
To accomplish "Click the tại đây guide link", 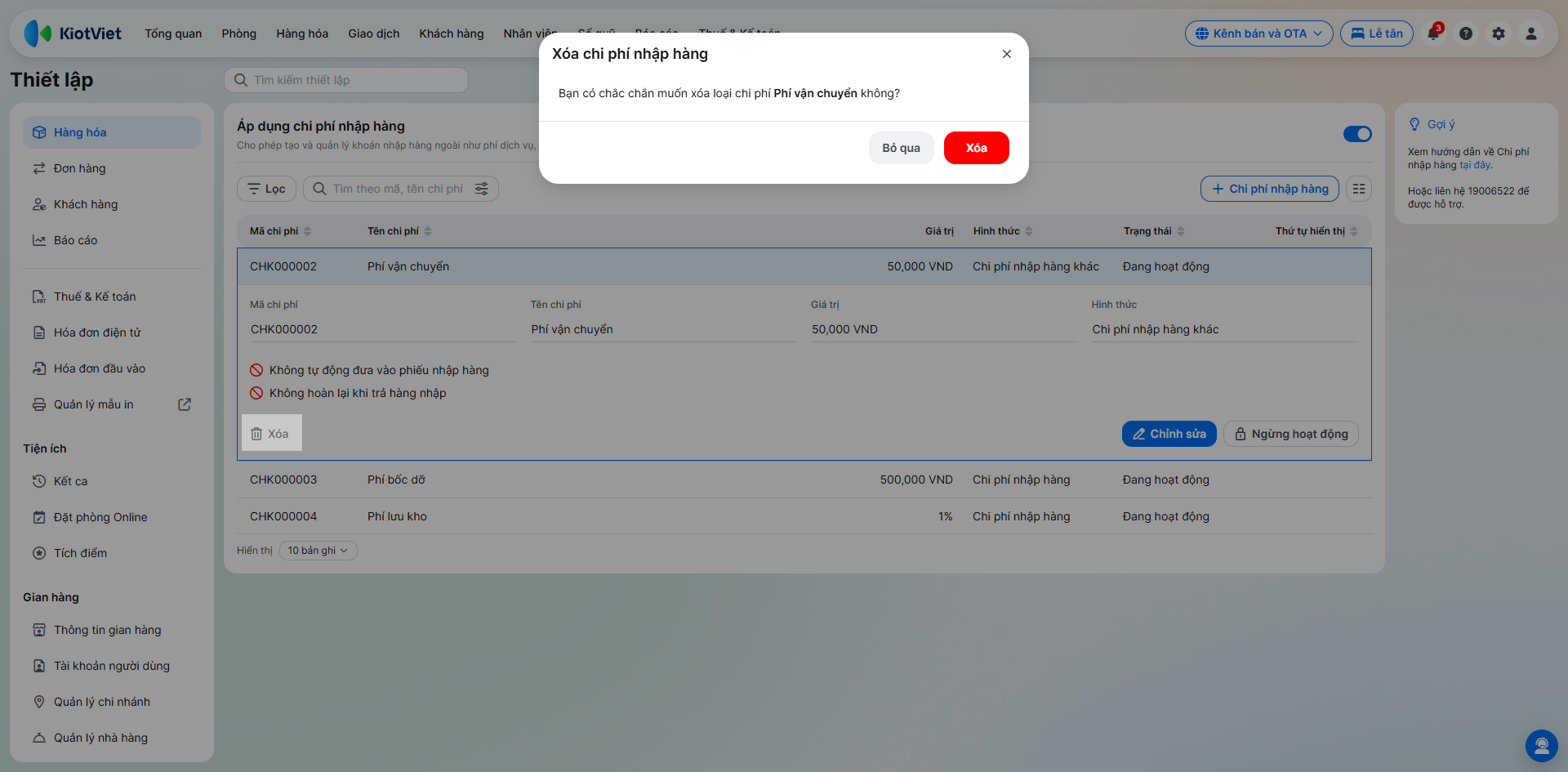I will [x=1476, y=165].
